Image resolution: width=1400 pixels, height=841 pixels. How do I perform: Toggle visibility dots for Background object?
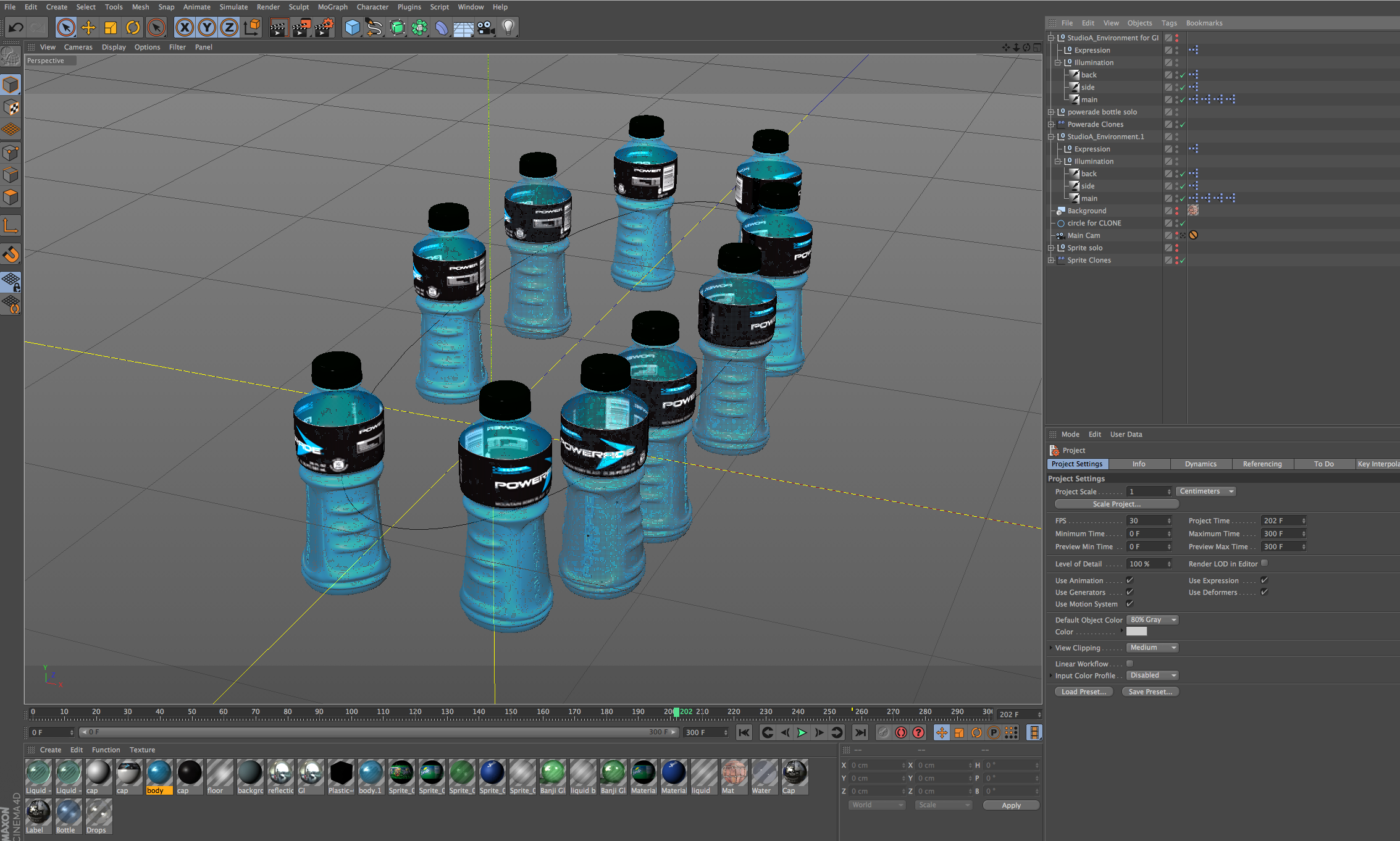1177,211
